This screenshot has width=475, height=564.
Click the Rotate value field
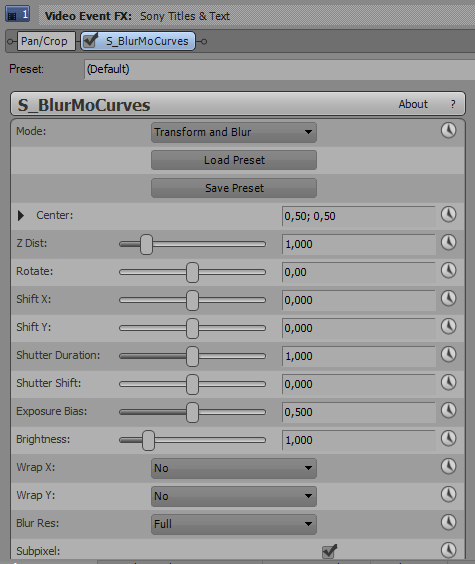pyautogui.click(x=358, y=272)
